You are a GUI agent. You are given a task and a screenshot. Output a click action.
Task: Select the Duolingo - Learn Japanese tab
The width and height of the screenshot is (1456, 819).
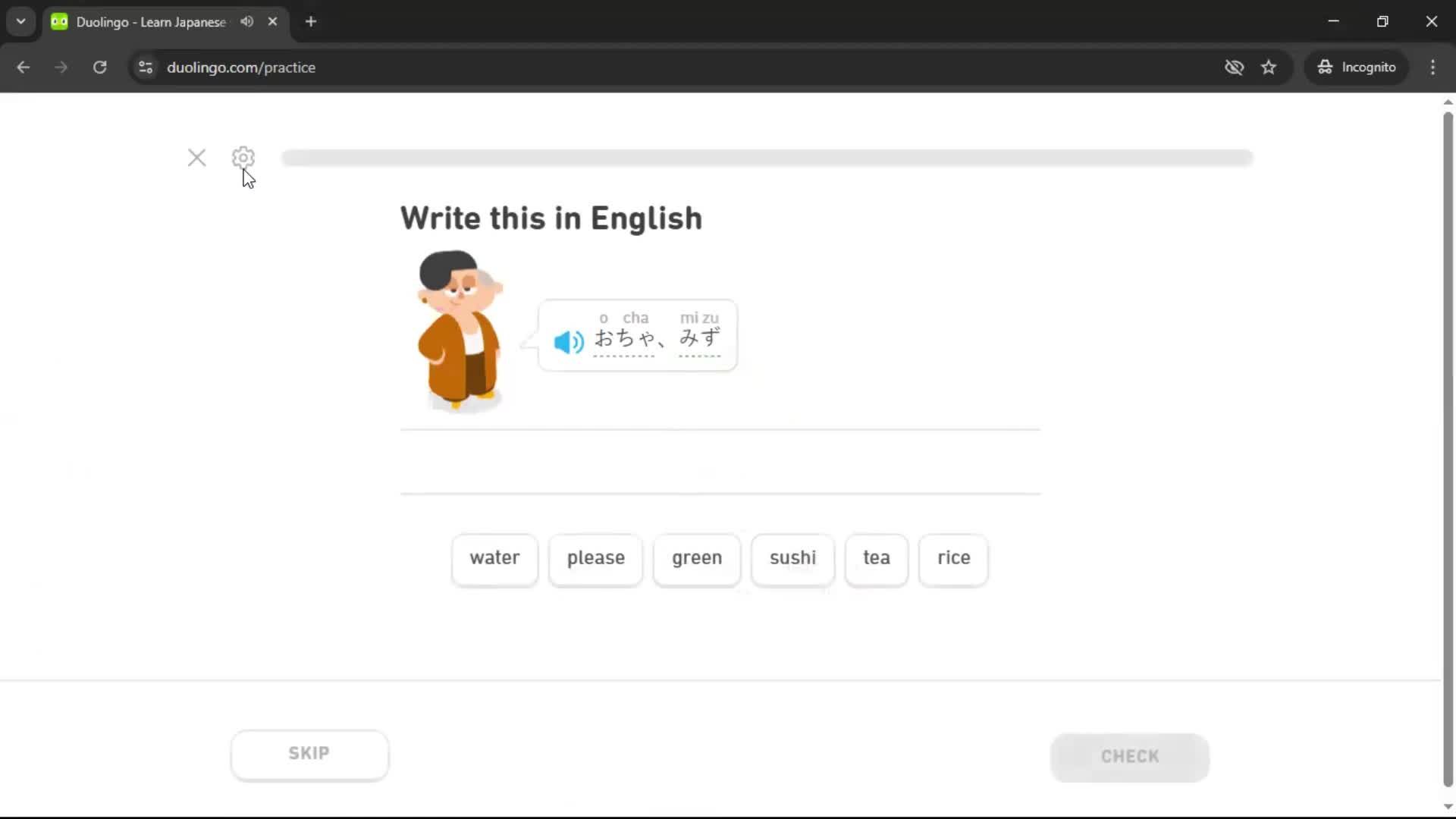point(150,21)
